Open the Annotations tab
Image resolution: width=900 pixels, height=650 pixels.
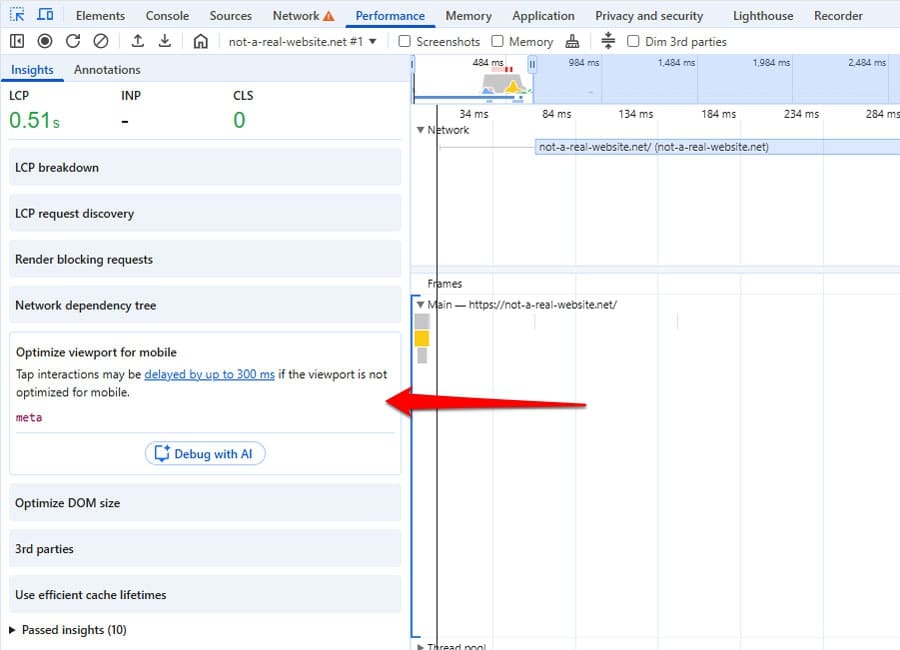click(107, 70)
